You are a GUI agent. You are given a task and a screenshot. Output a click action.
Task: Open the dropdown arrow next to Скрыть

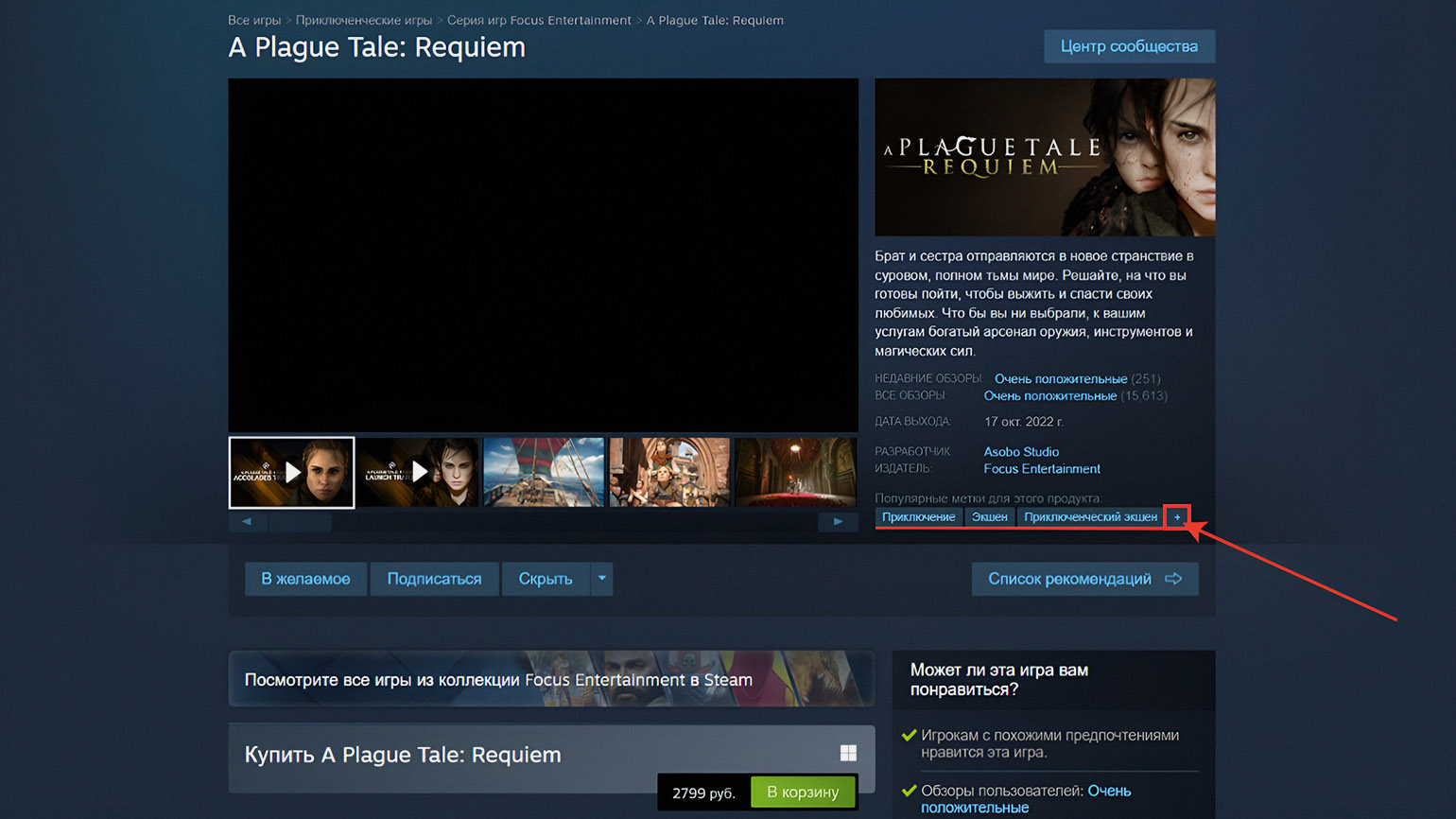pyautogui.click(x=602, y=579)
